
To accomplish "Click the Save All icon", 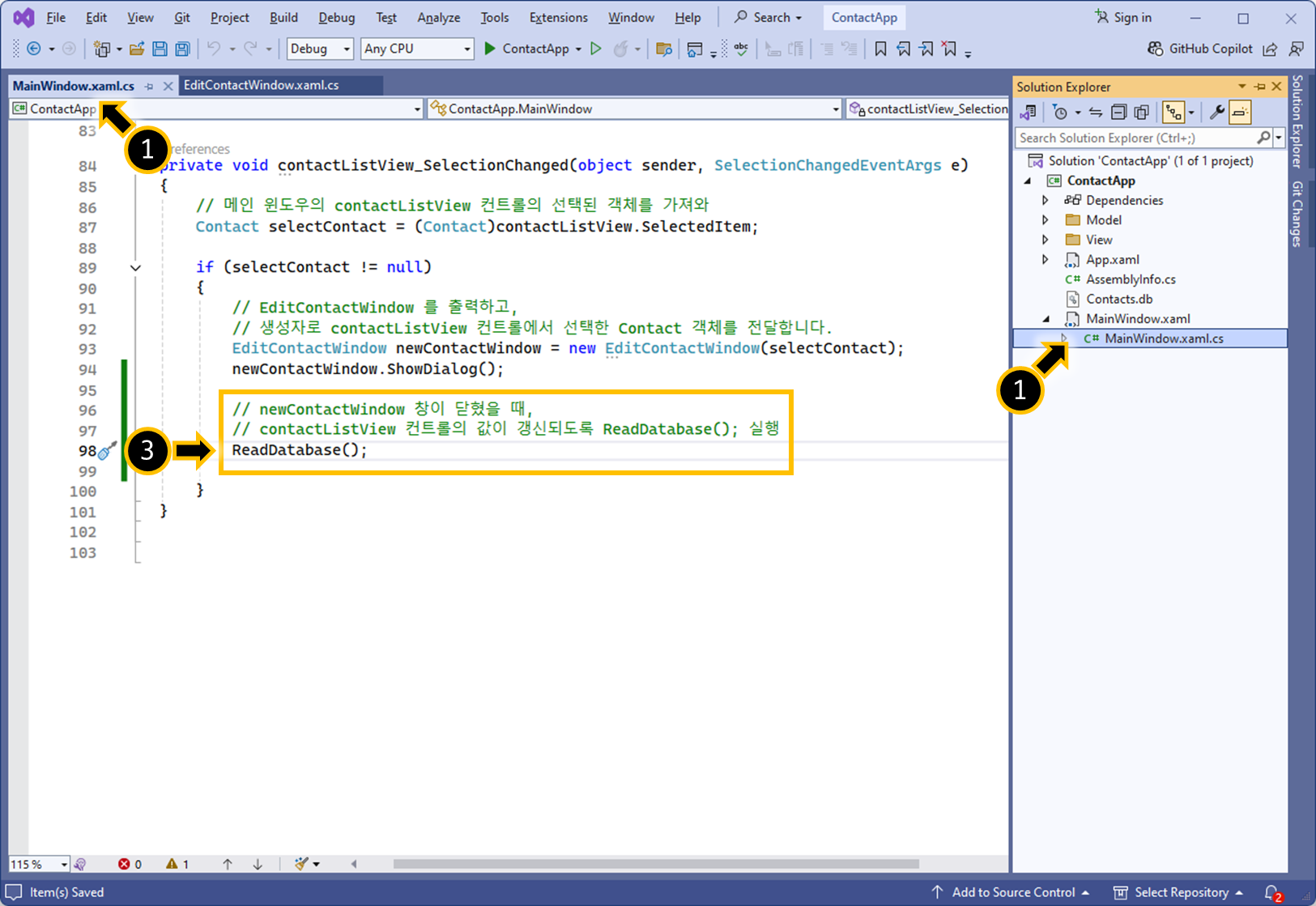I will (182, 49).
